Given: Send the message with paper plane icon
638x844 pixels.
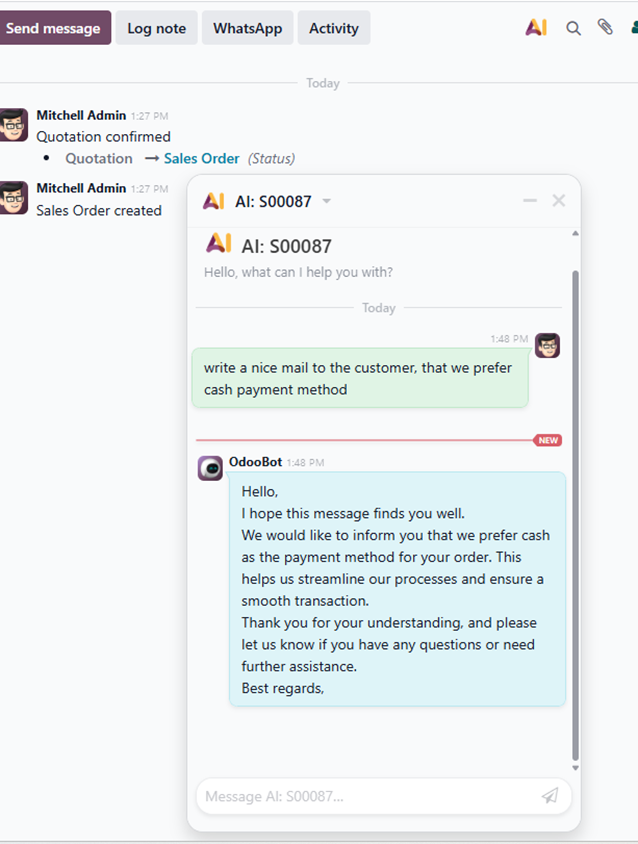Looking at the screenshot, I should pos(550,796).
